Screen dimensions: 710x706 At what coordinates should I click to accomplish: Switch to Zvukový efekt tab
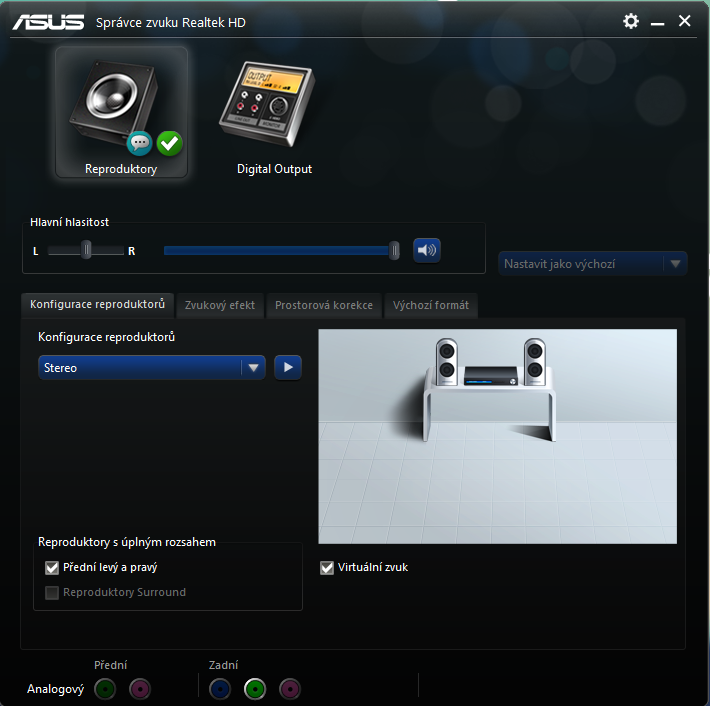click(220, 305)
